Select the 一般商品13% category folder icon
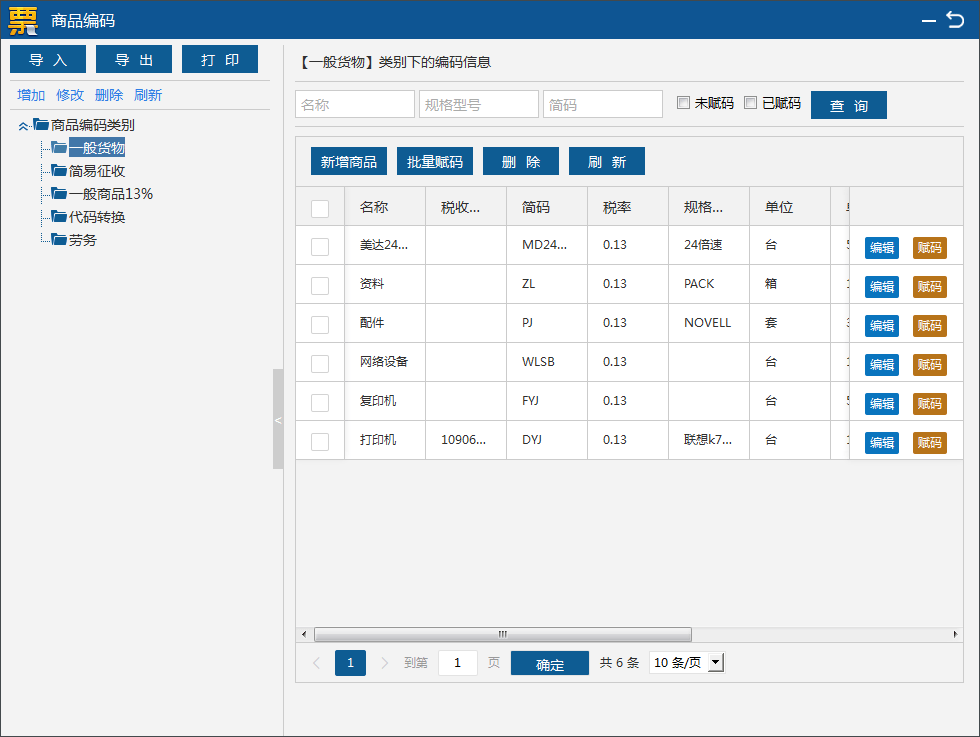980x737 pixels. 58,193
